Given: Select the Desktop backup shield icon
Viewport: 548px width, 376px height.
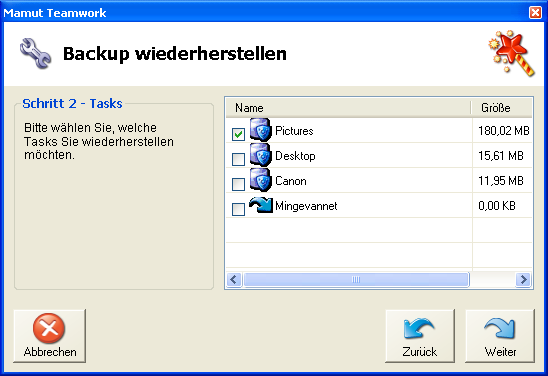Looking at the screenshot, I should point(260,155).
